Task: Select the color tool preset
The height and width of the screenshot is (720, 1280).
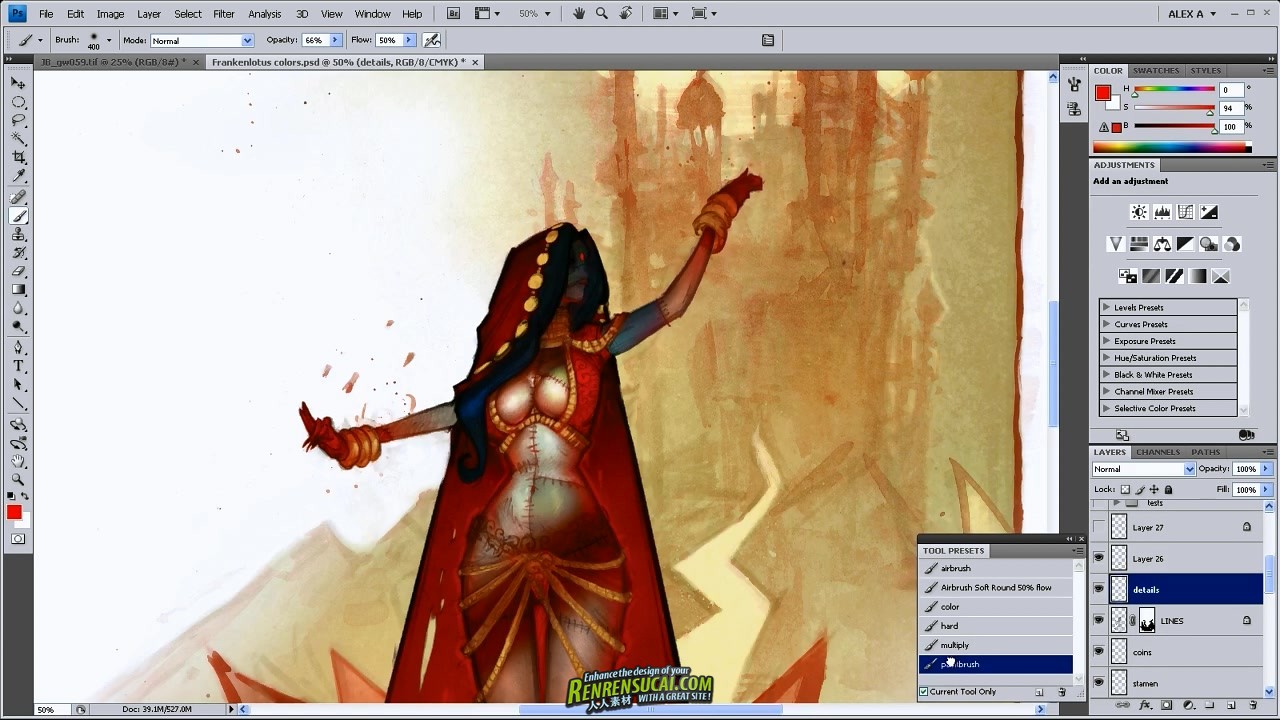Action: [x=996, y=607]
